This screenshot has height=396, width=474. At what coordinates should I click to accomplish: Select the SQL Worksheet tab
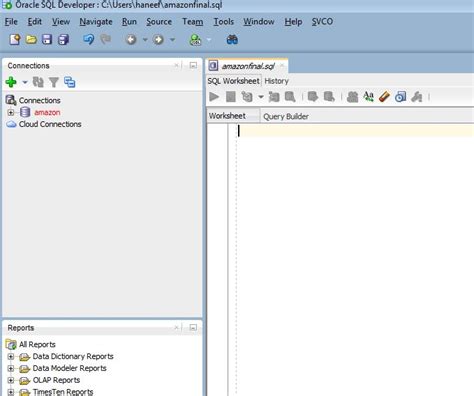coord(233,81)
